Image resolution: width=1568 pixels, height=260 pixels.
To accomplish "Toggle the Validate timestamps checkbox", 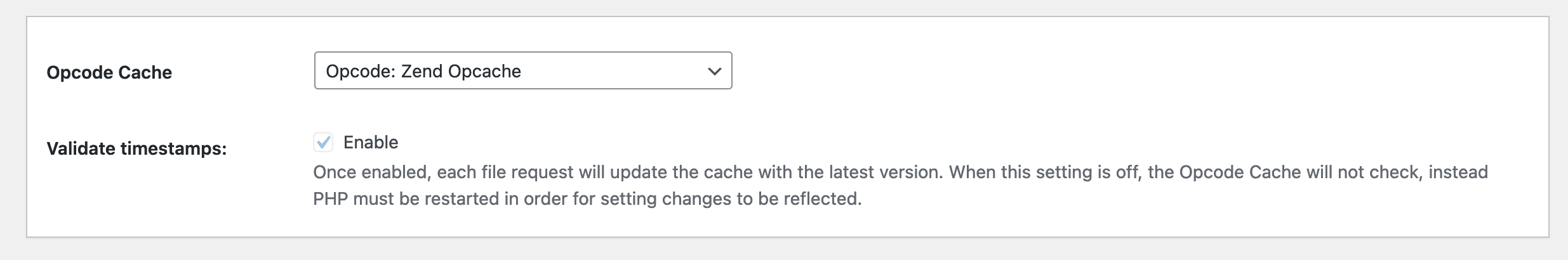I will [323, 142].
